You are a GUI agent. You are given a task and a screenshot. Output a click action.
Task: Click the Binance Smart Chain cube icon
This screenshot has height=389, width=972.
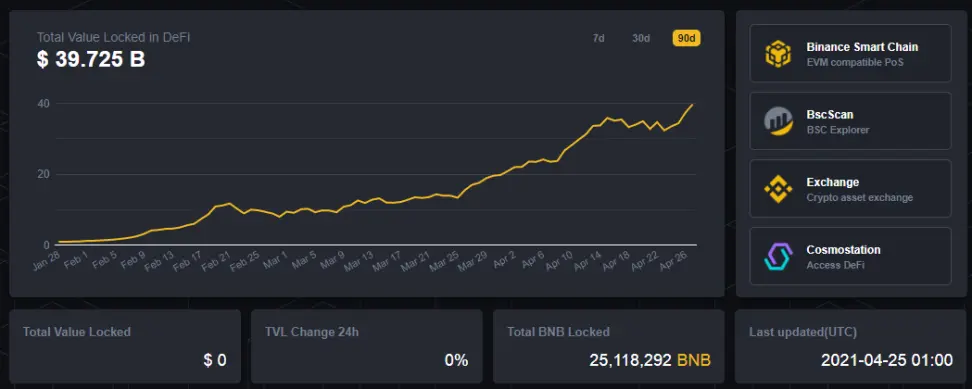pyautogui.click(x=777, y=53)
